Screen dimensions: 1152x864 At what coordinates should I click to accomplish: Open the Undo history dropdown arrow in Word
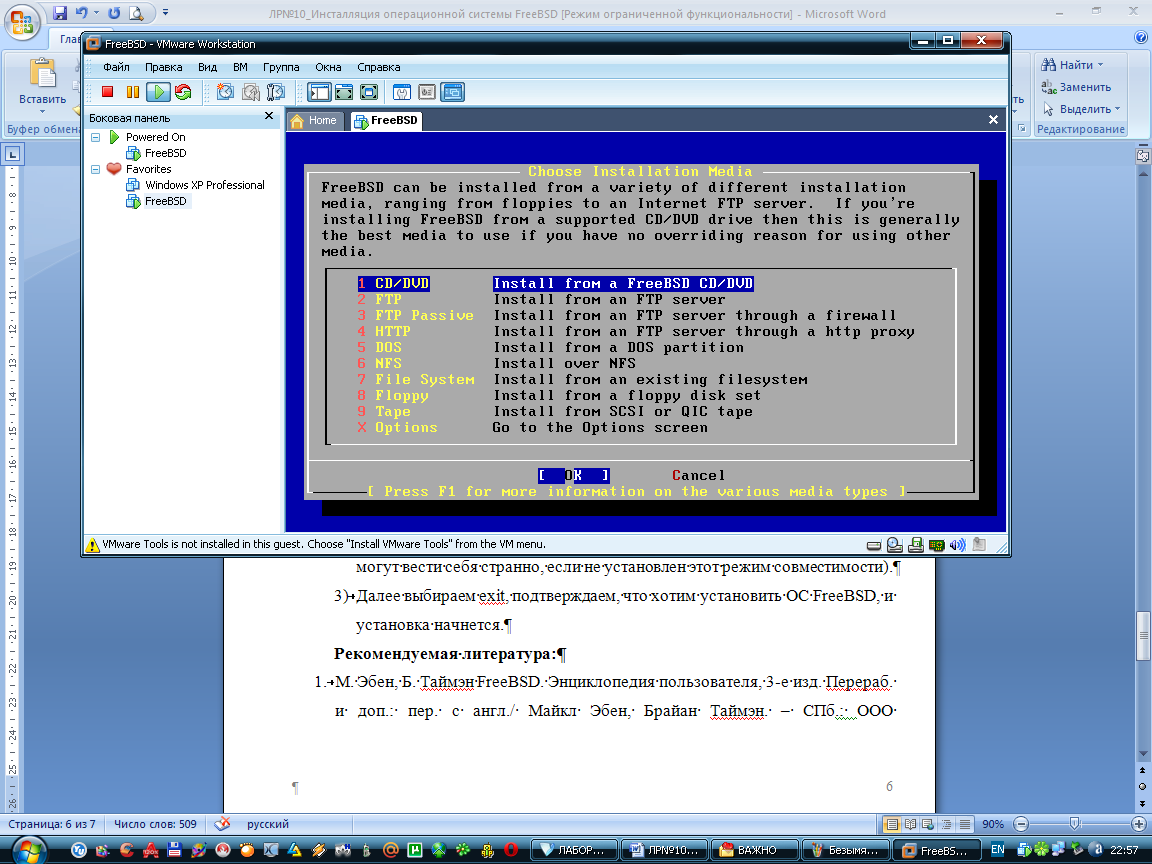[96, 12]
